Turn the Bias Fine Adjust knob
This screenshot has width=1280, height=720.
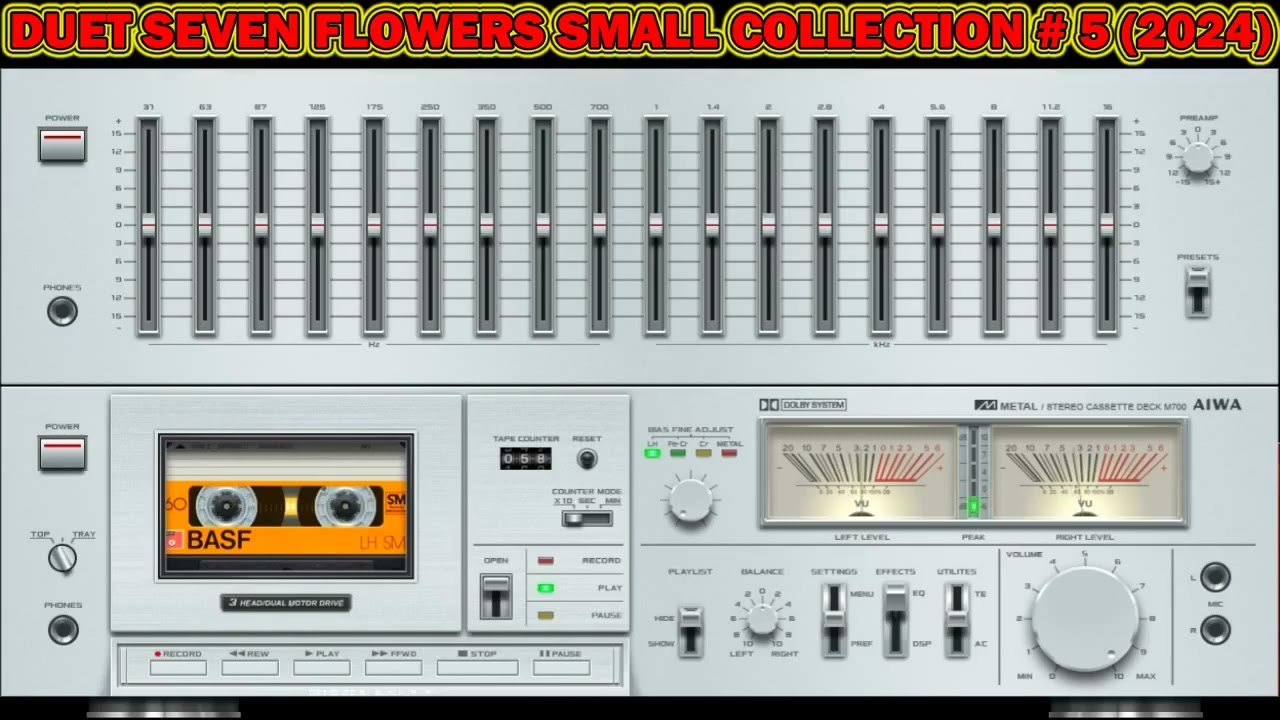coord(690,498)
